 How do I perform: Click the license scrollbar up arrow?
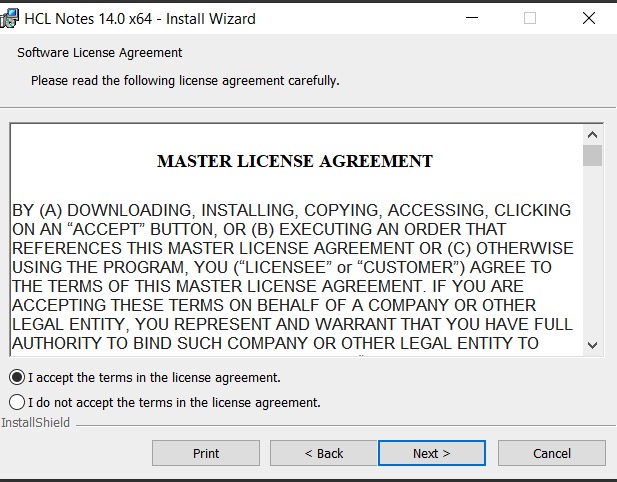[x=592, y=134]
